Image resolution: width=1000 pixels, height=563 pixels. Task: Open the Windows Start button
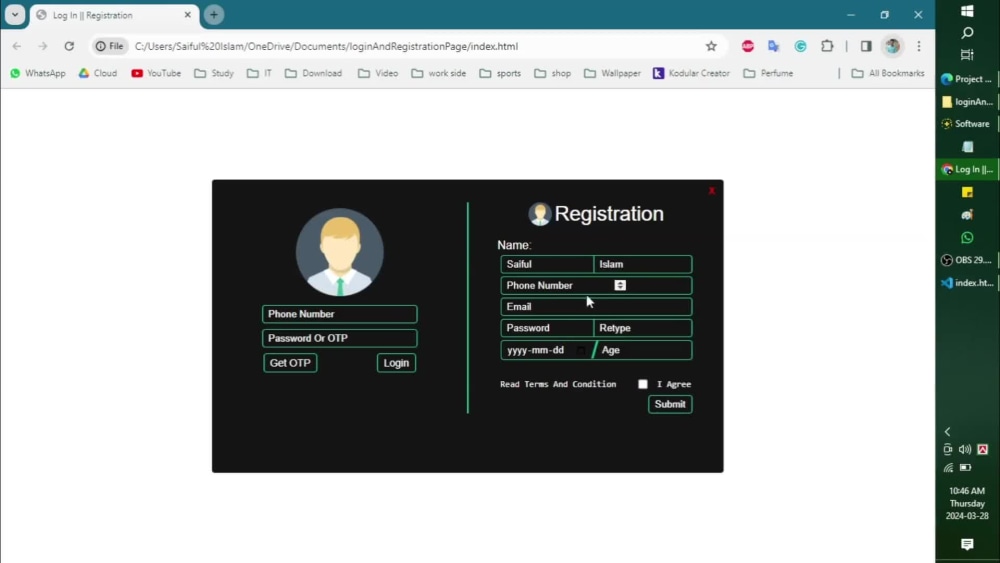tap(967, 11)
